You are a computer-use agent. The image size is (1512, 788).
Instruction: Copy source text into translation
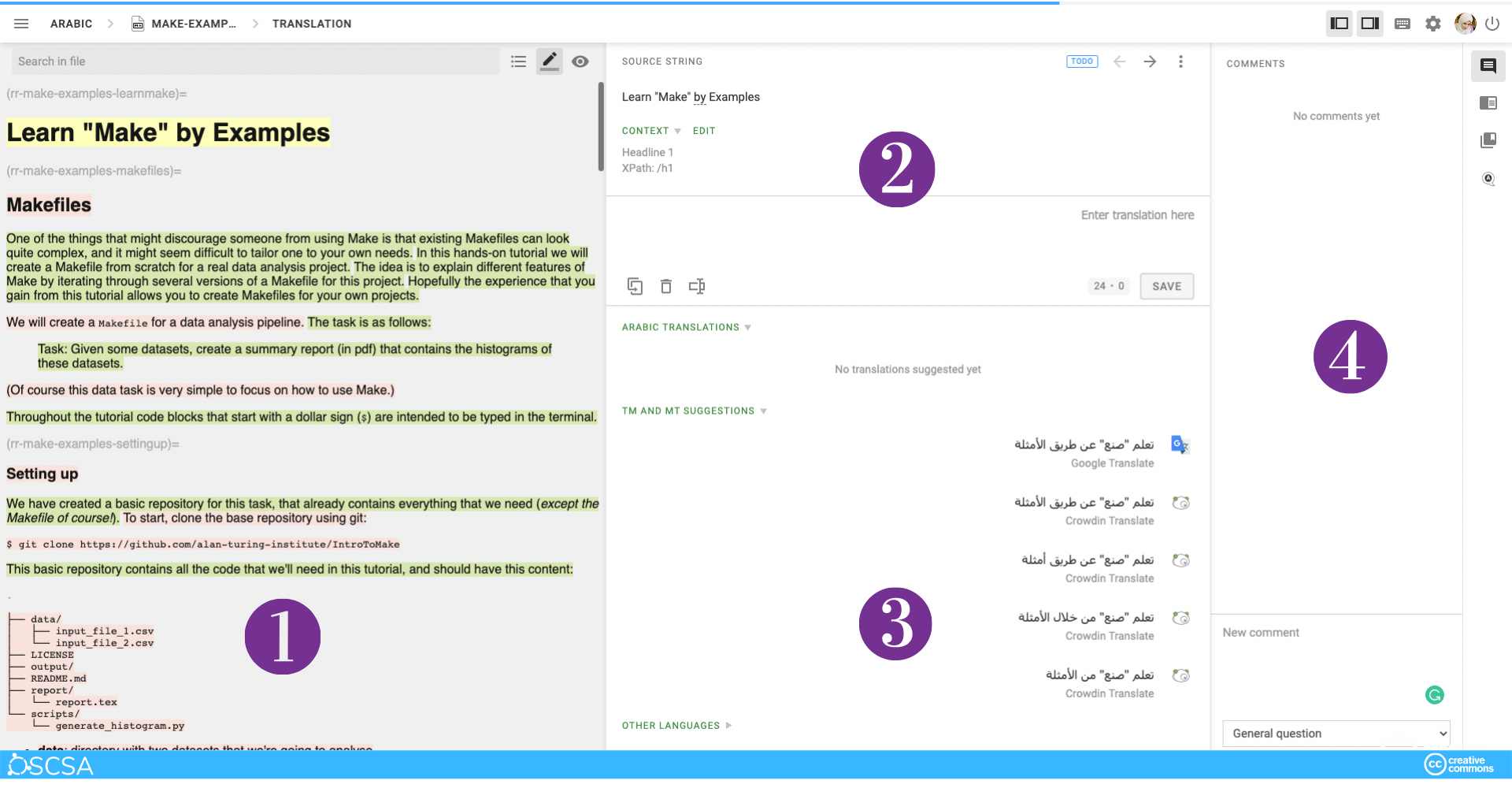(x=635, y=286)
